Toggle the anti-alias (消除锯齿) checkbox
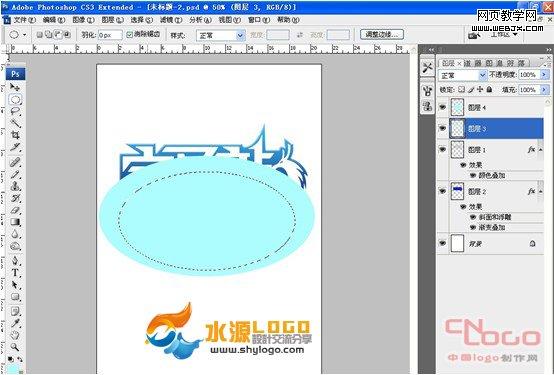 pyautogui.click(x=130, y=35)
